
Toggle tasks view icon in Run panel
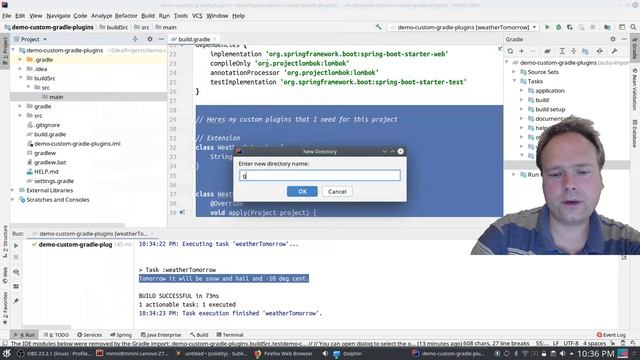16,272
